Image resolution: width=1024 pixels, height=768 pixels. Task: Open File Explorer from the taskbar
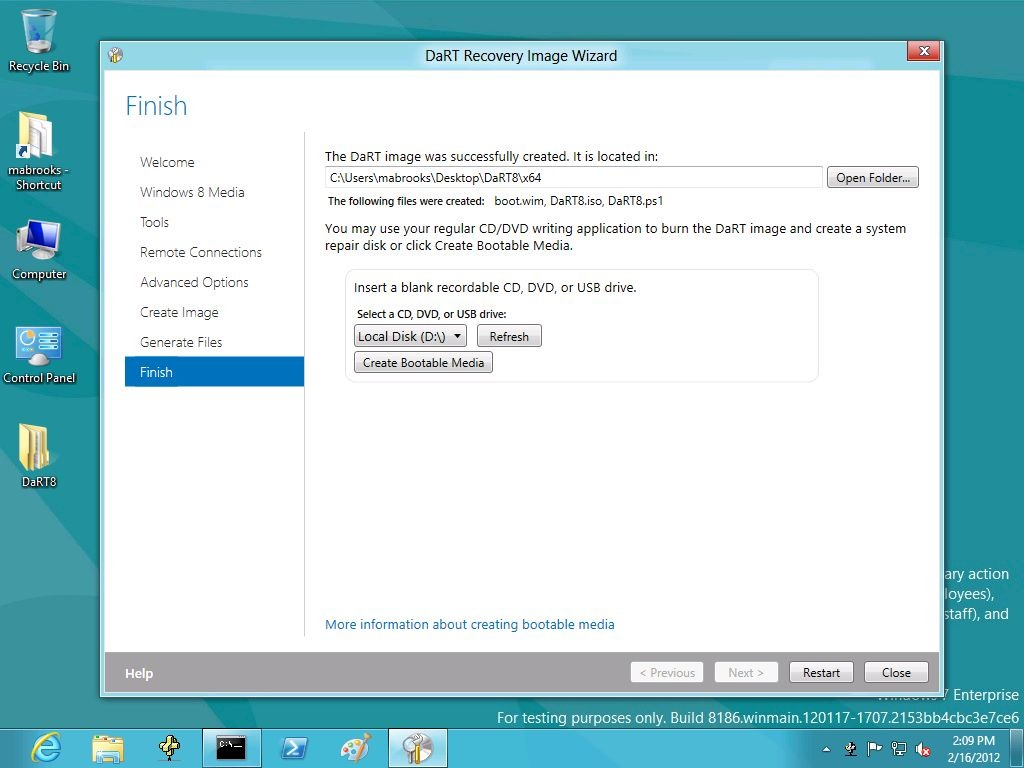pyautogui.click(x=108, y=748)
